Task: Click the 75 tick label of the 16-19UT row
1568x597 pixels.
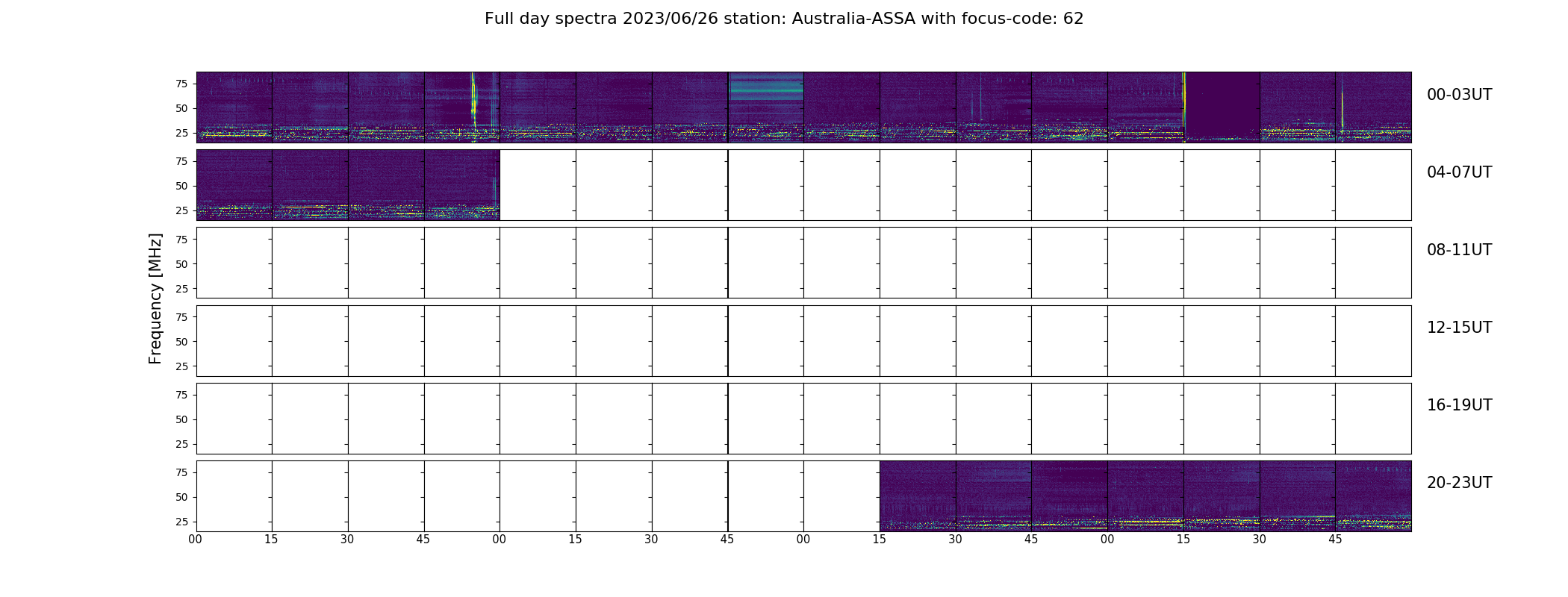Action: pyautogui.click(x=181, y=395)
